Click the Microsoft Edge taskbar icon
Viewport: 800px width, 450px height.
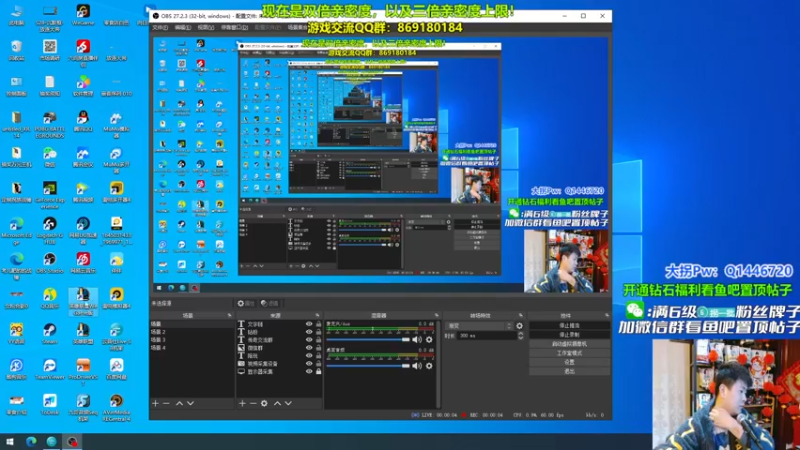31,441
